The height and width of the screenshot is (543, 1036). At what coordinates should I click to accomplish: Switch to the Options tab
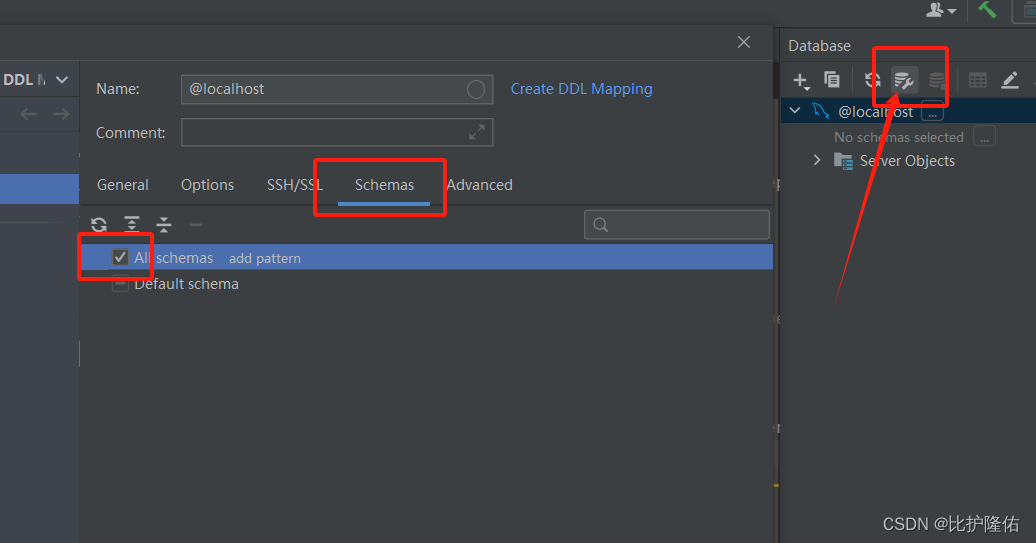click(207, 185)
